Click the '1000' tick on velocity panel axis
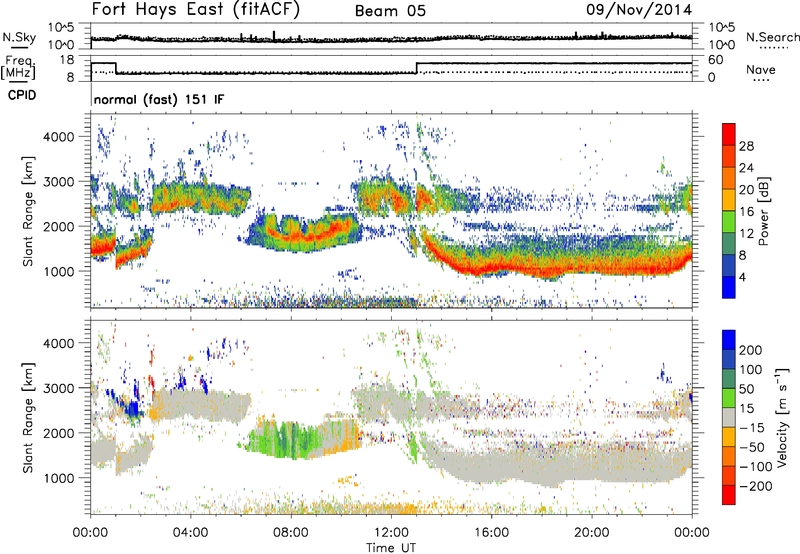This screenshot has height=554, width=800. (58, 478)
